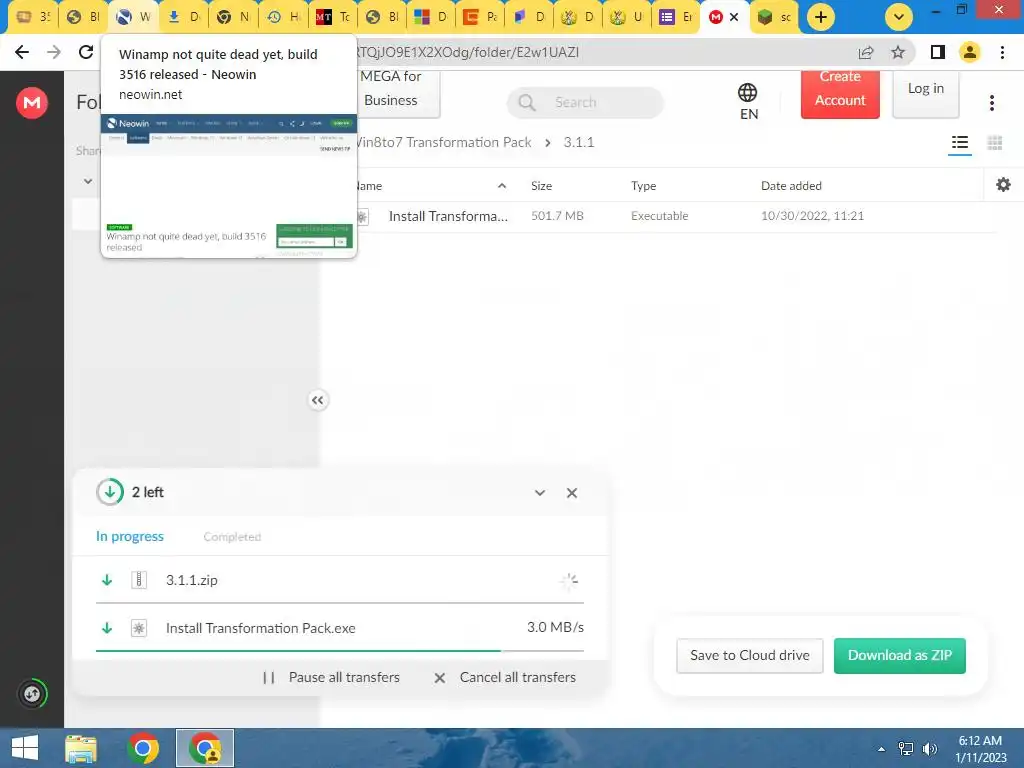The height and width of the screenshot is (768, 1024).
Task: Open Win8to7 Transformation Pack breadcrumb
Action: [444, 142]
